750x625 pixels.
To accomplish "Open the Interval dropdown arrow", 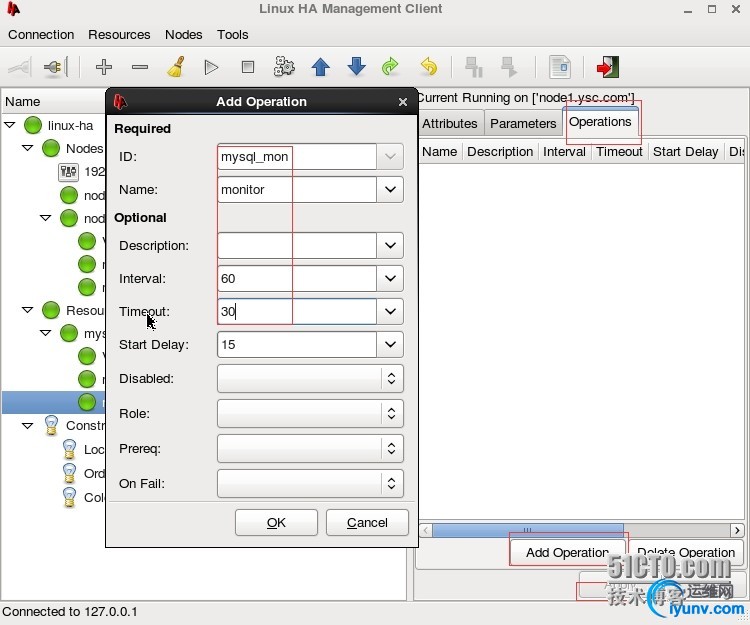I will tap(390, 278).
